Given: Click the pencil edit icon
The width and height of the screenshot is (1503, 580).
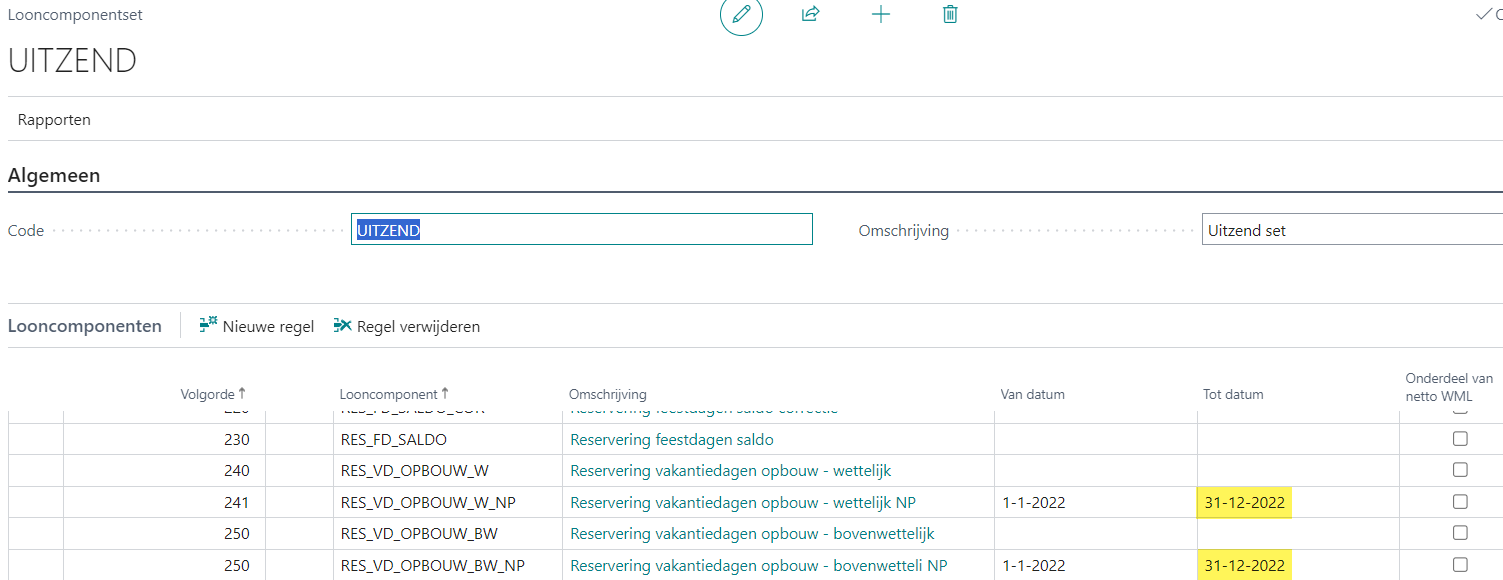Looking at the screenshot, I should pyautogui.click(x=741, y=15).
